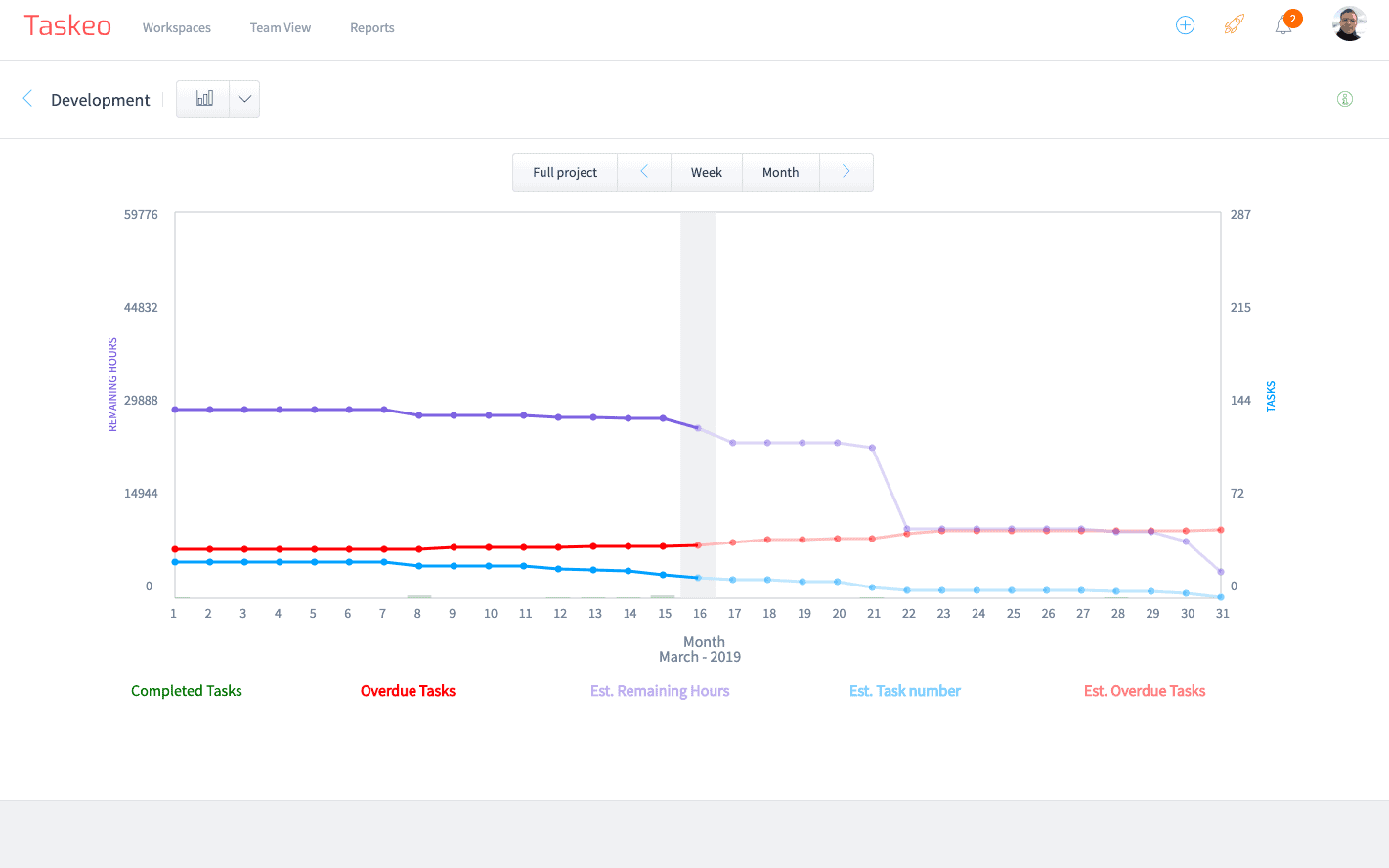The image size is (1389, 868).
Task: Toggle Completed Tasks series in legend
Action: [x=187, y=691]
